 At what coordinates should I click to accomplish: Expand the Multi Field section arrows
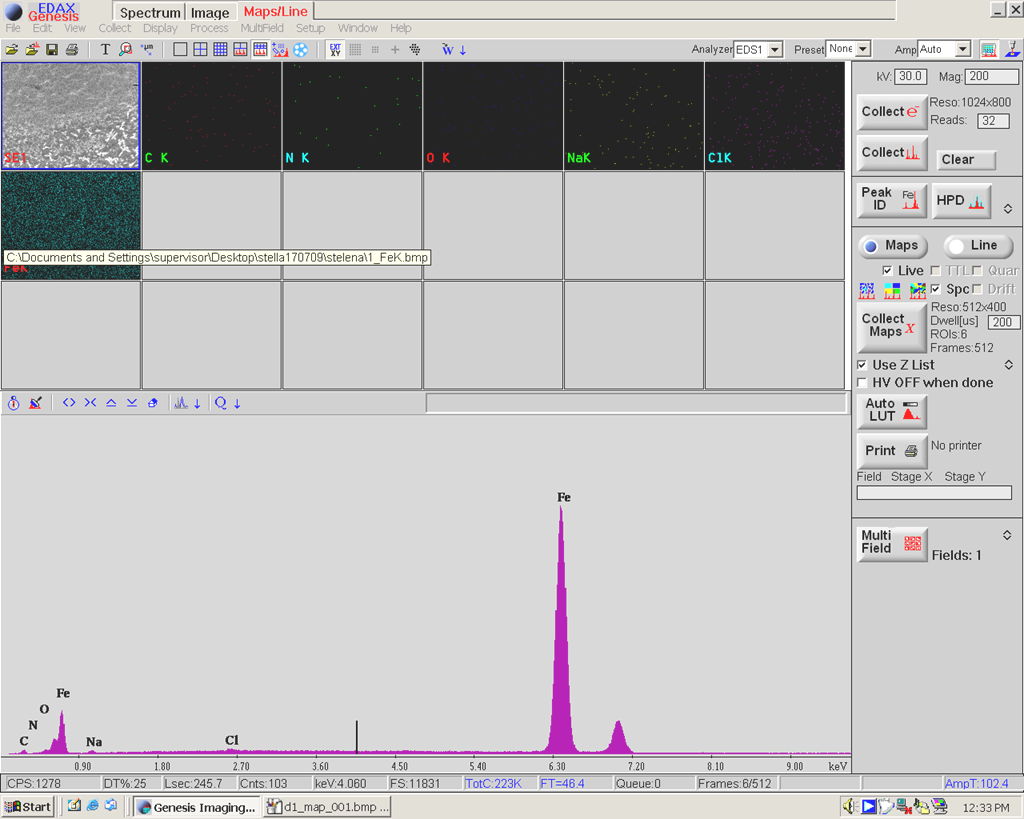coord(1007,536)
